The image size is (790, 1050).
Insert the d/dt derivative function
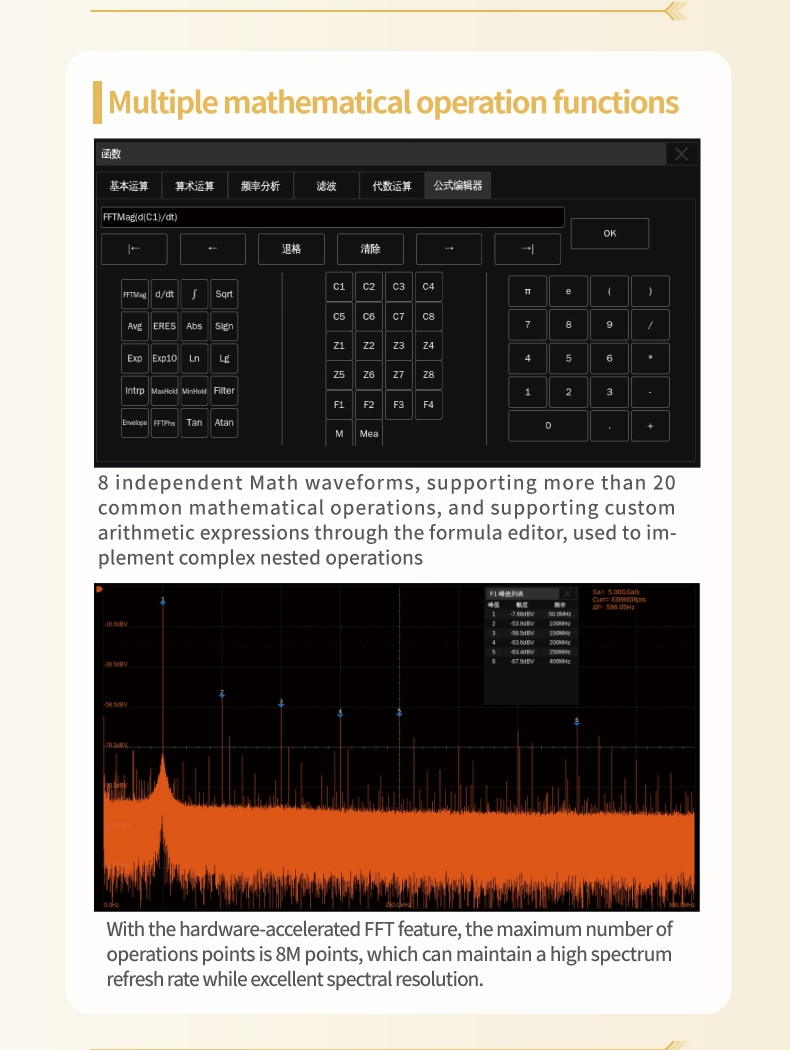165,294
